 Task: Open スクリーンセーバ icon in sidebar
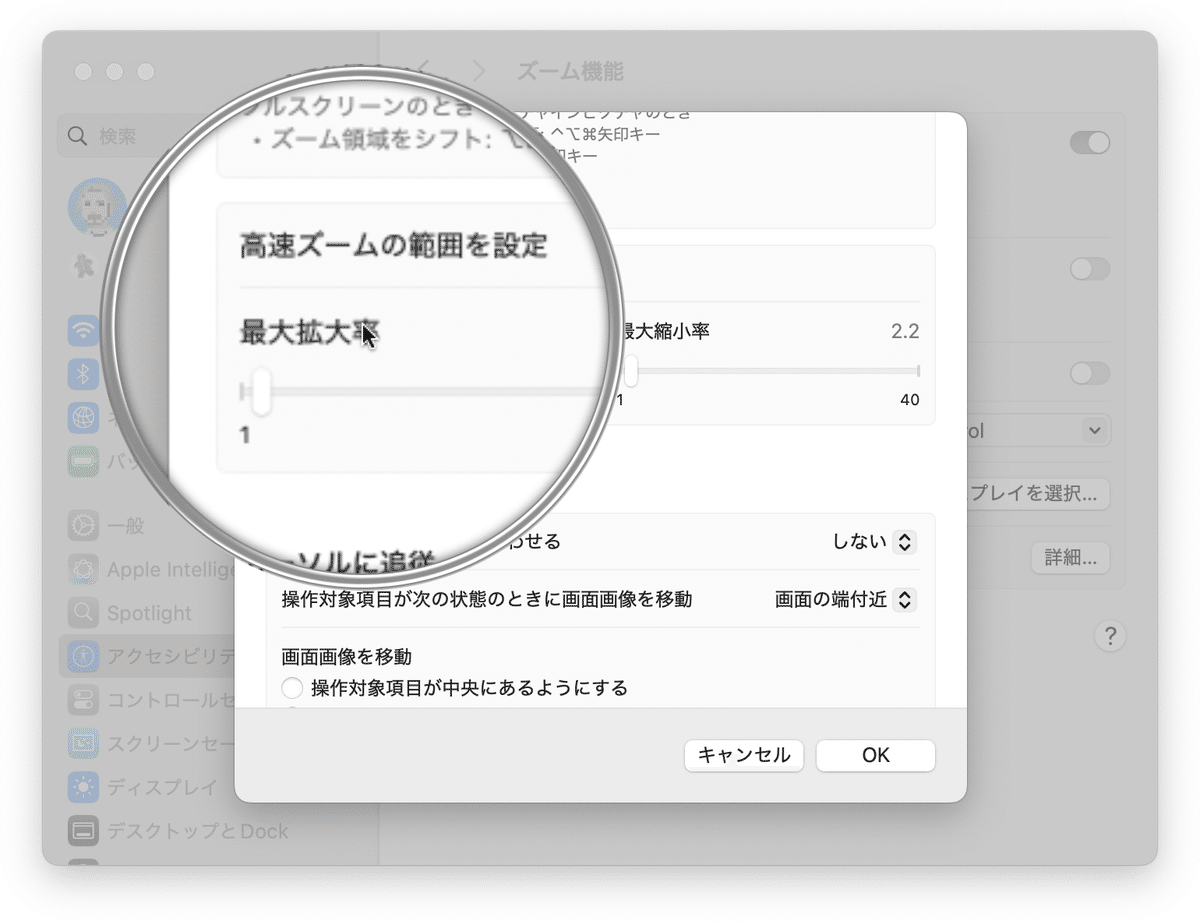coord(83,743)
